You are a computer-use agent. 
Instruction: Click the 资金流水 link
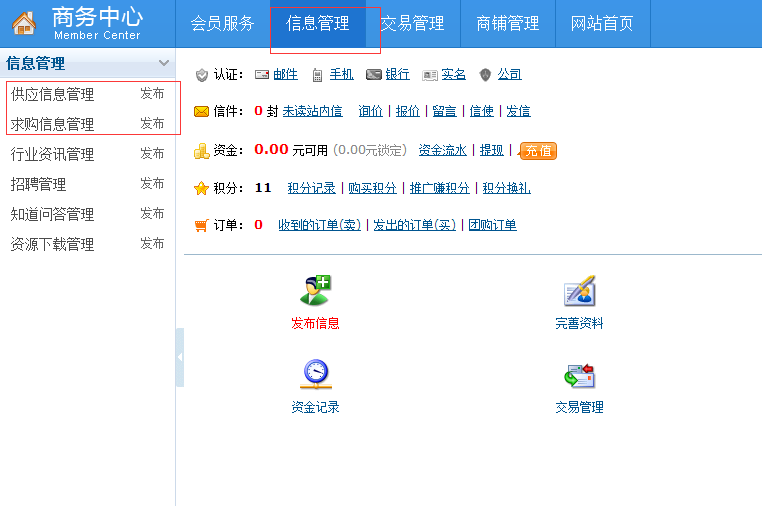click(x=442, y=150)
